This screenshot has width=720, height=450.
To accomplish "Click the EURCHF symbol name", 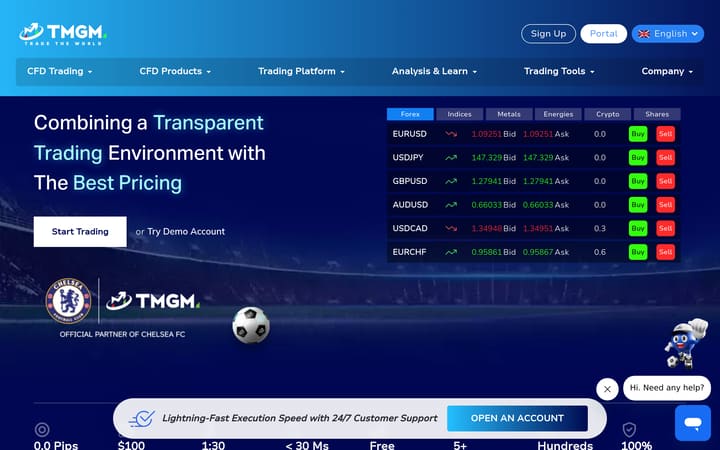I will (x=409, y=252).
